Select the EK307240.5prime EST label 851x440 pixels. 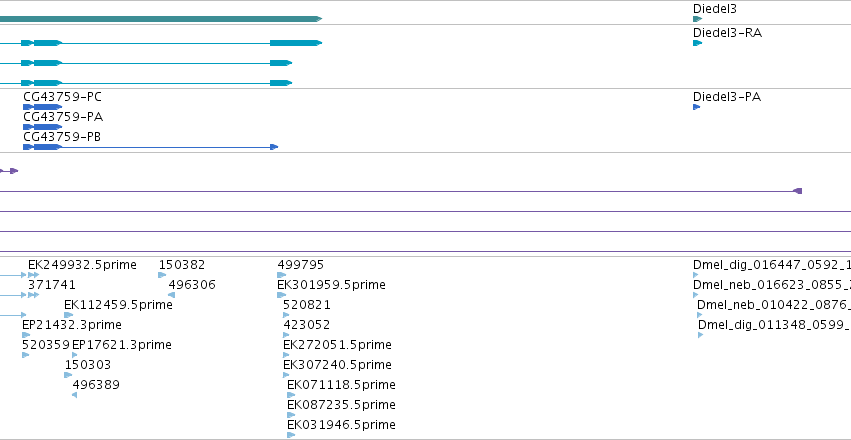337,365
